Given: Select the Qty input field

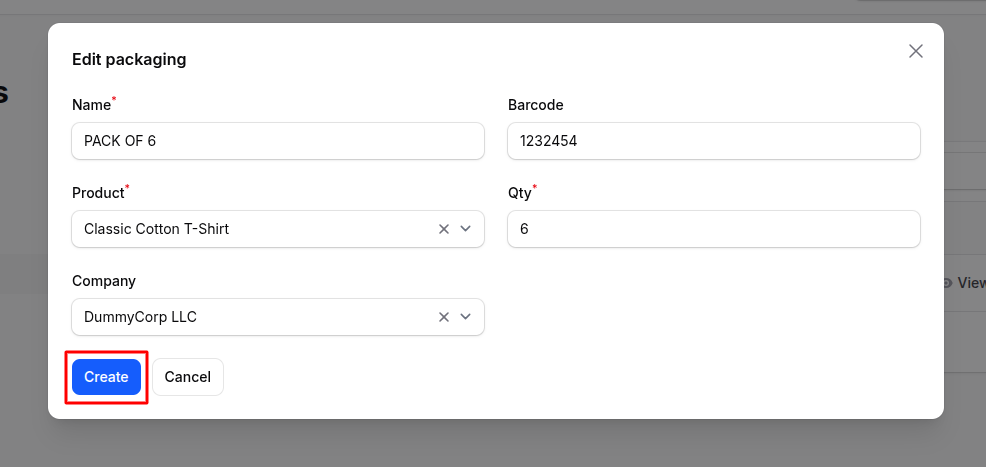Looking at the screenshot, I should pyautogui.click(x=713, y=229).
